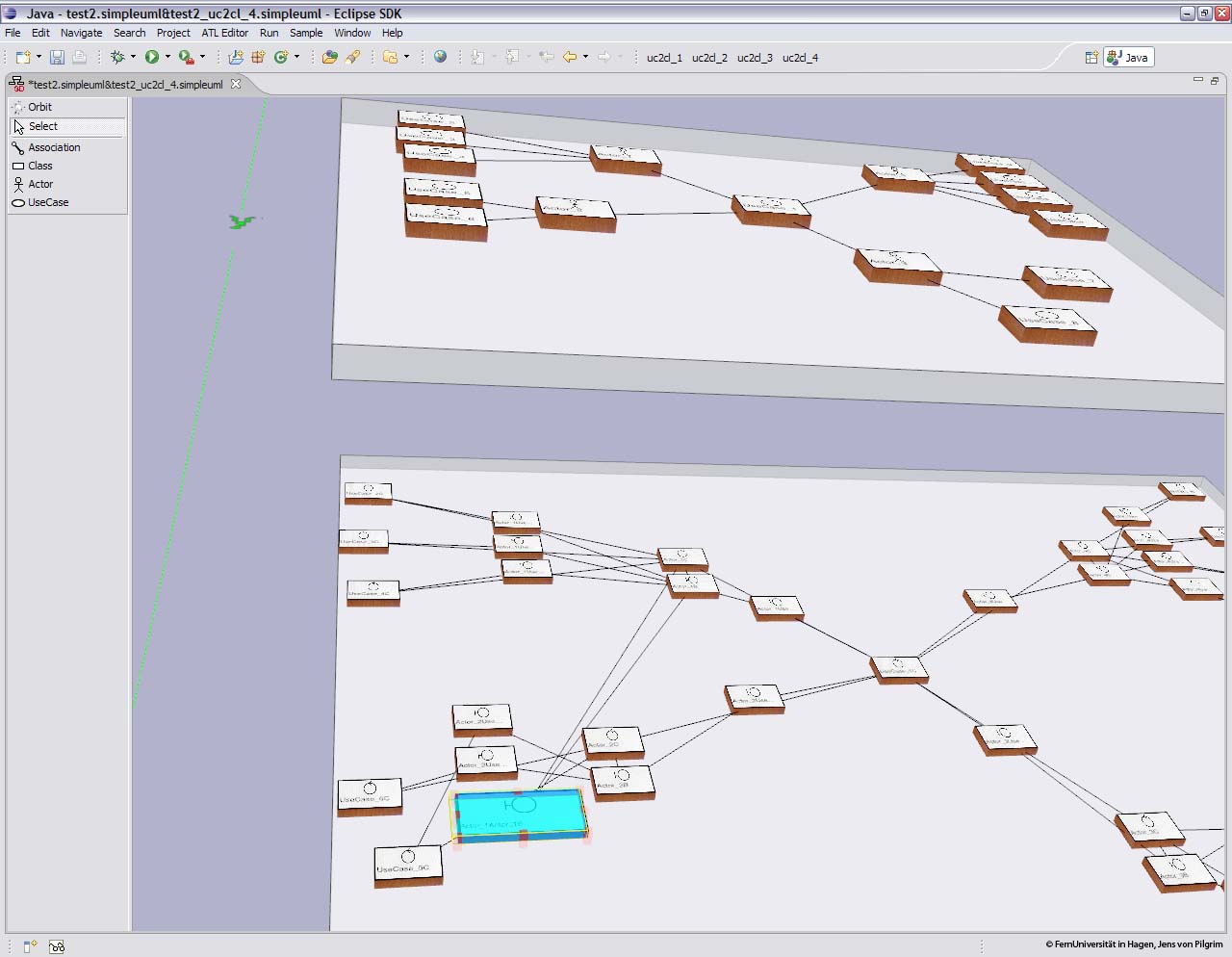The image size is (1232, 957).
Task: Expand the Debug configurations dropdown arrow
Action: [133, 58]
